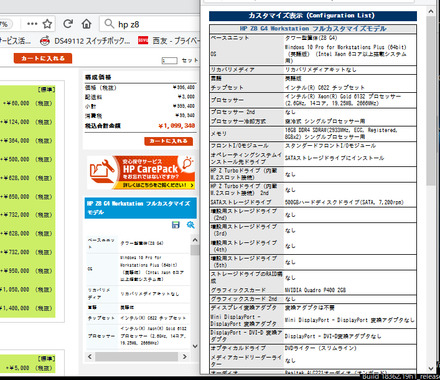
Task: Click the save floppy-disk icon under blue header
Action: click(176, 225)
